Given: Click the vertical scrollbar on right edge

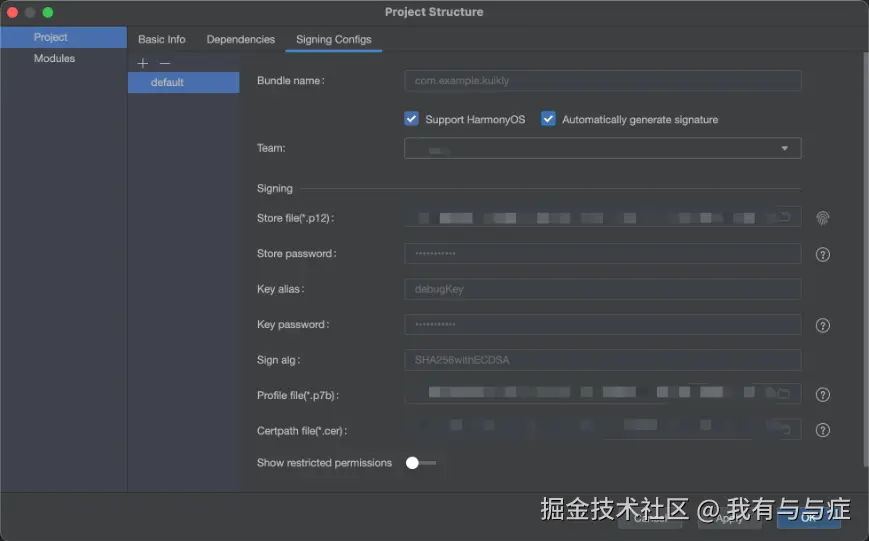Looking at the screenshot, I should 865,259.
